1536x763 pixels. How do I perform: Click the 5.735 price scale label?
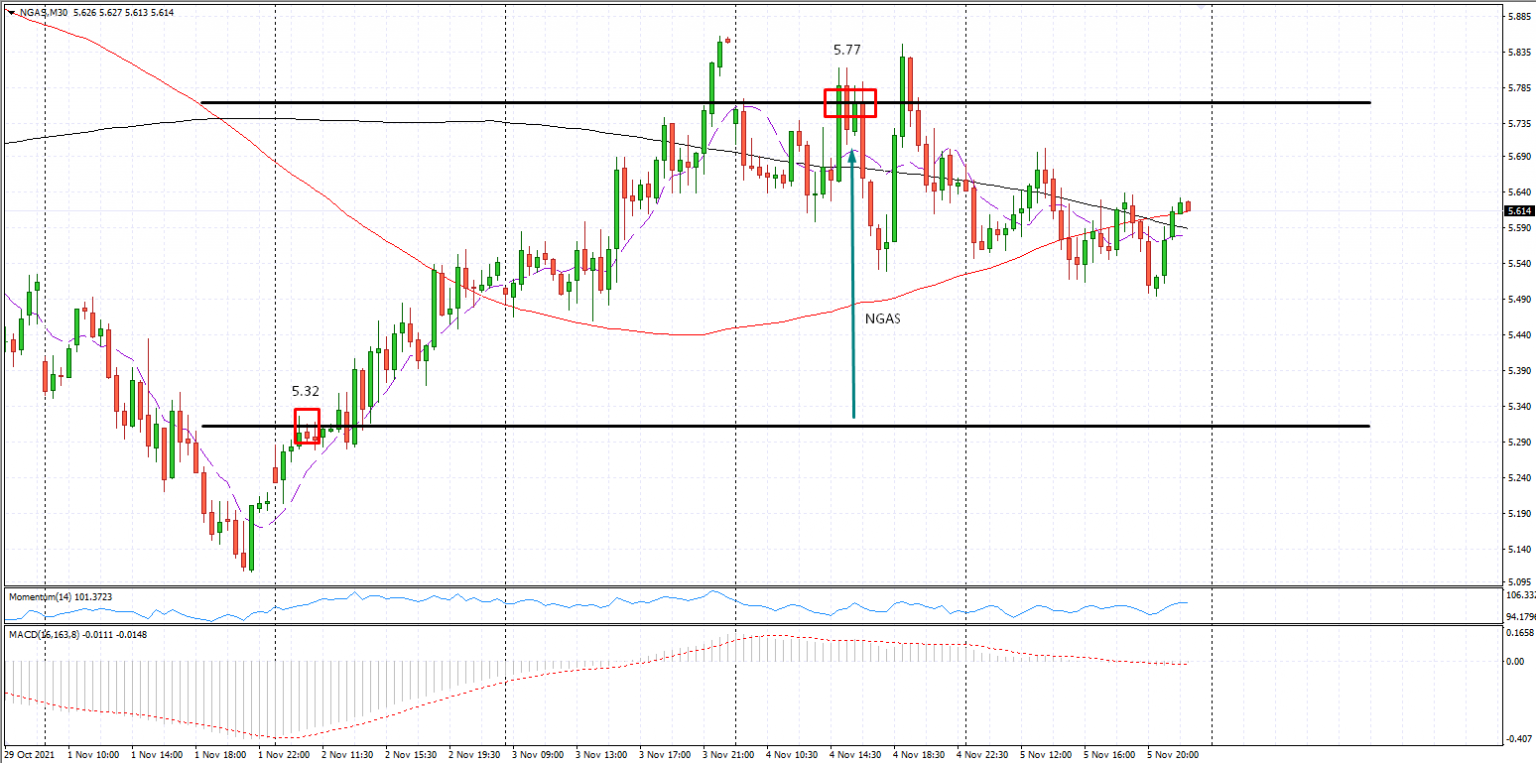(x=1519, y=124)
